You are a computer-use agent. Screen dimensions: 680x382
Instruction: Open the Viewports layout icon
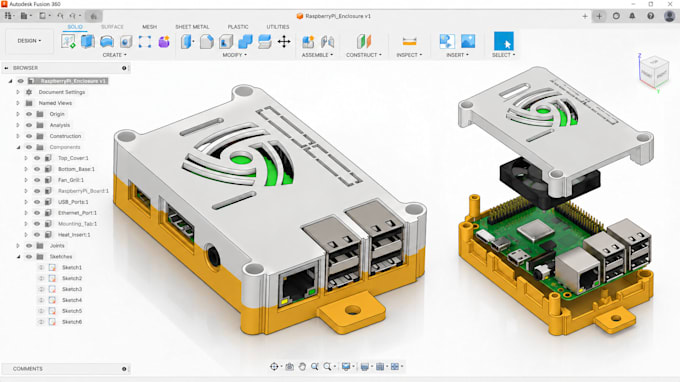click(x=395, y=367)
